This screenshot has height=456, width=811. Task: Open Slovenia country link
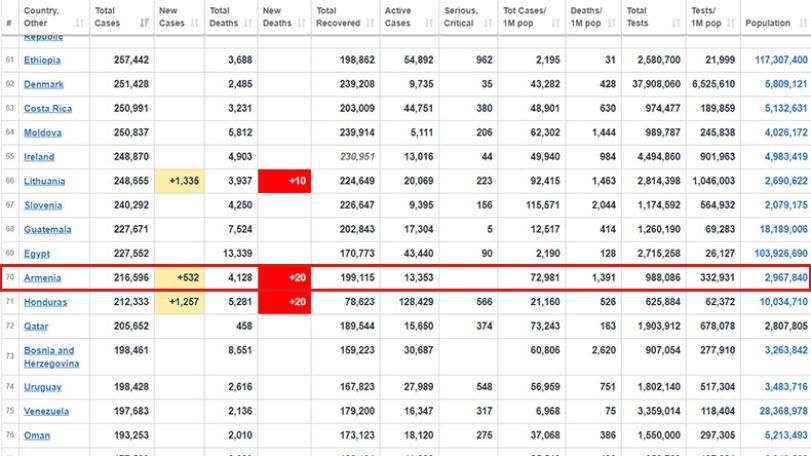(43, 206)
